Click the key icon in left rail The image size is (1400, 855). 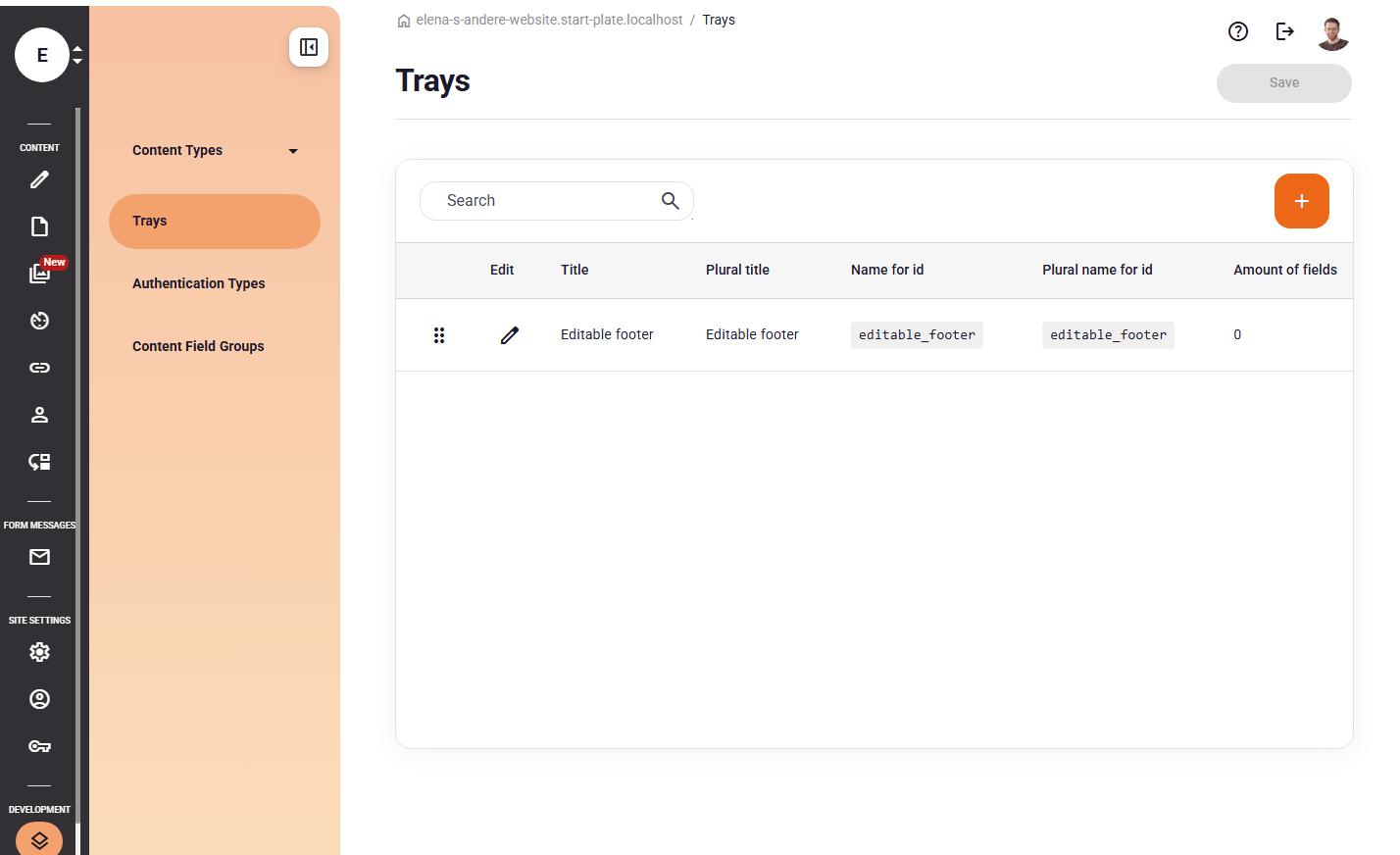(x=39, y=746)
